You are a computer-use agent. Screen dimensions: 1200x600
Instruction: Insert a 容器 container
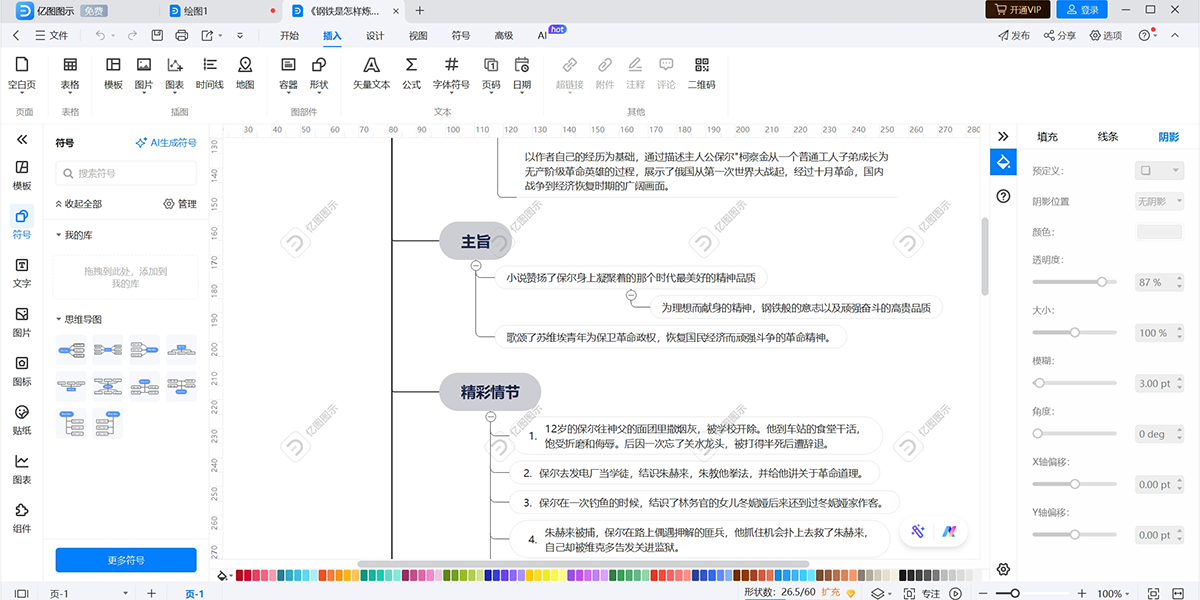(x=288, y=72)
